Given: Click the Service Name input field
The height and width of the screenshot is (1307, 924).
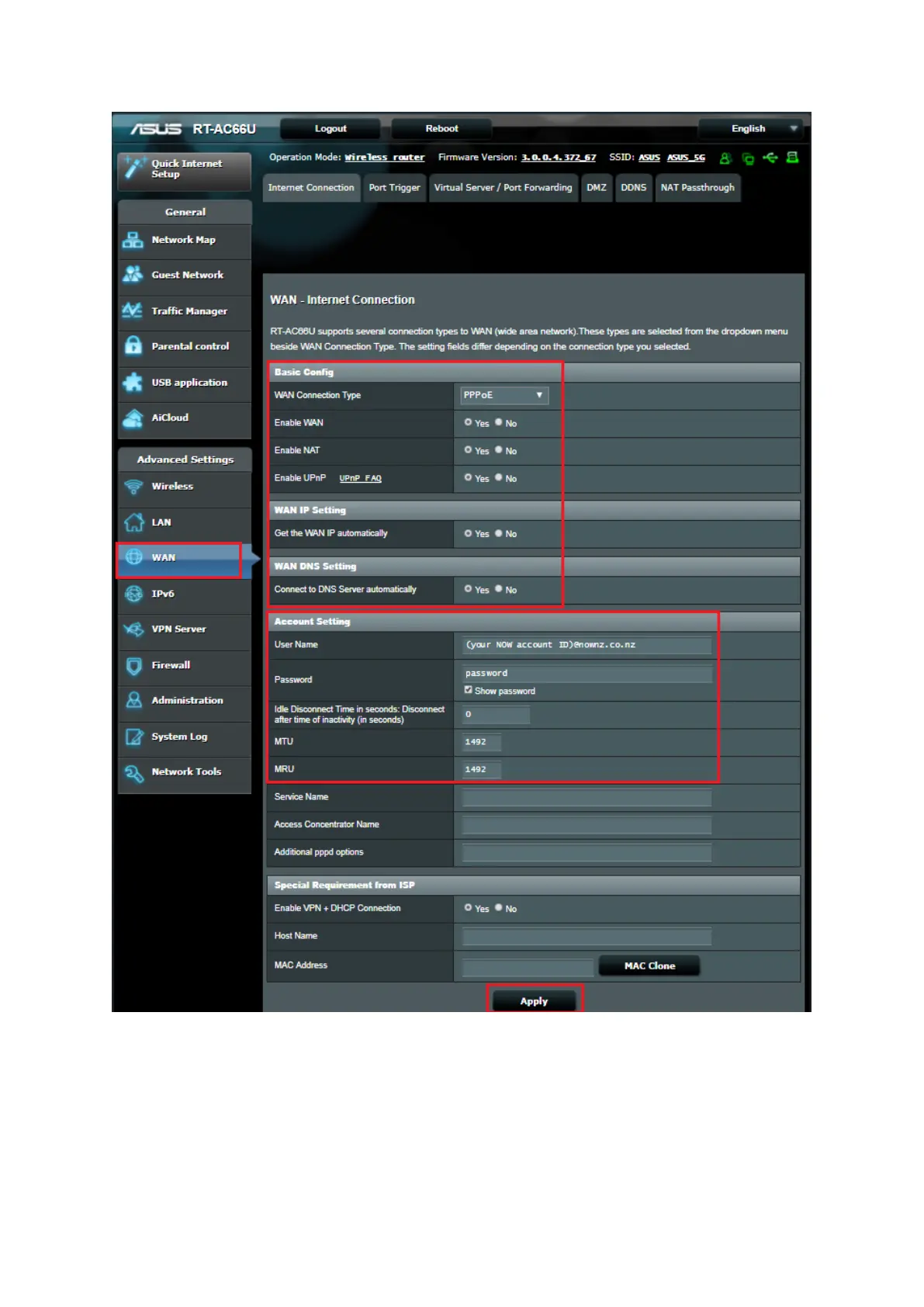Looking at the screenshot, I should pyautogui.click(x=587, y=797).
